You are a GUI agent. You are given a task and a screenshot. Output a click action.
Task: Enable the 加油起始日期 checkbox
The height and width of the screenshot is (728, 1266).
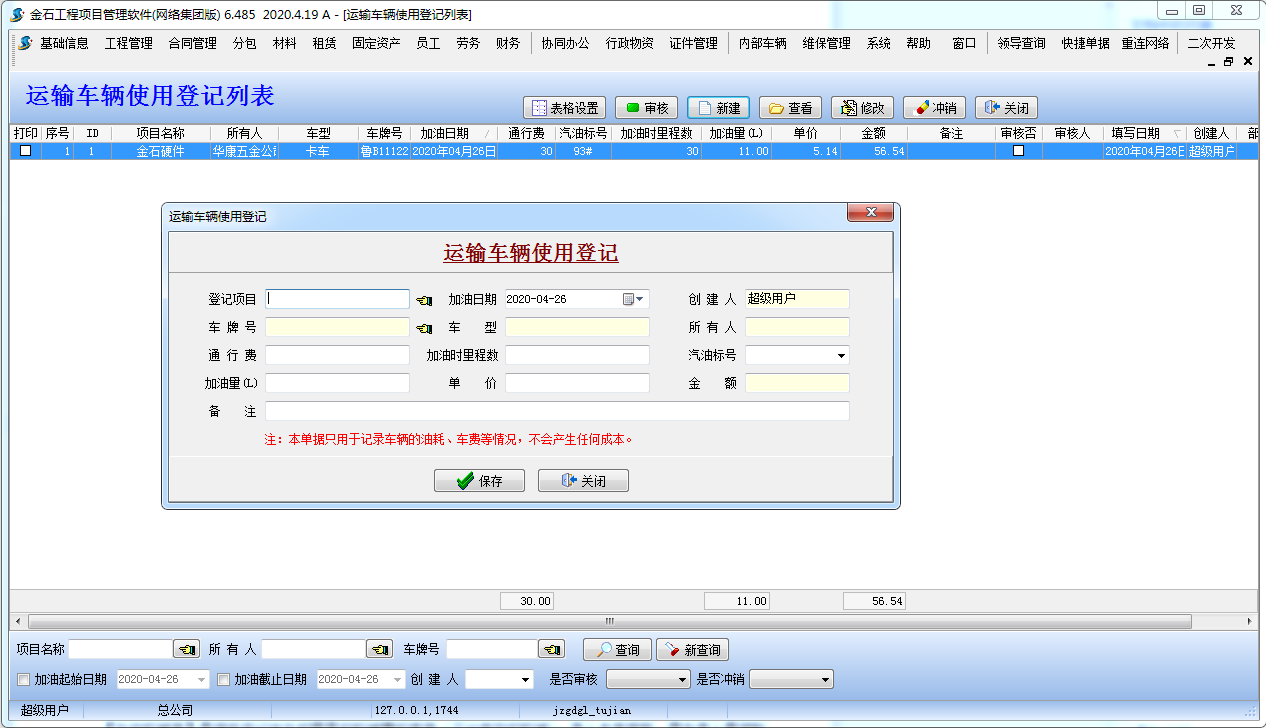(x=24, y=680)
